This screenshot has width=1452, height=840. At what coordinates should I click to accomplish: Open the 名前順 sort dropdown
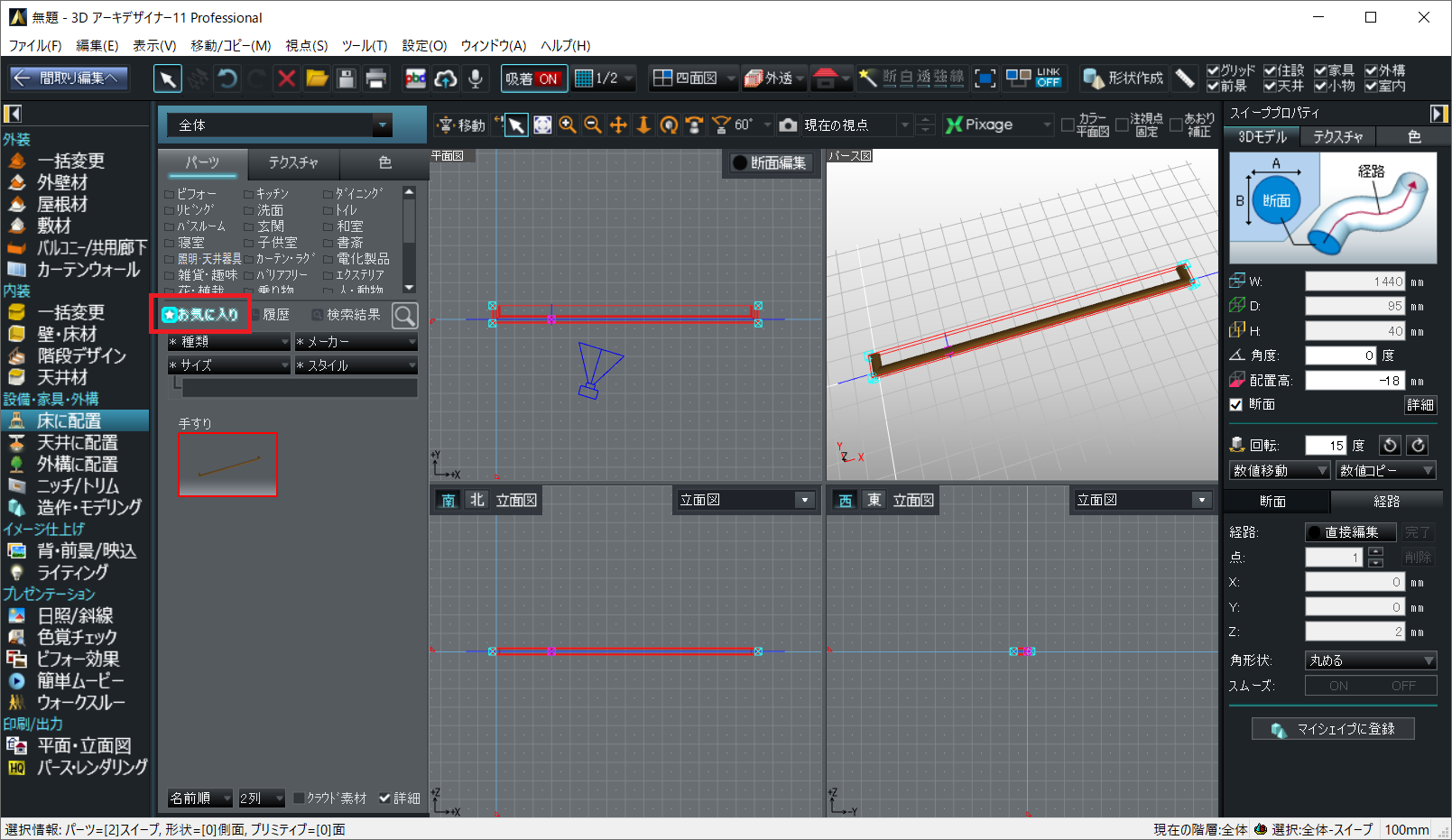click(x=199, y=798)
